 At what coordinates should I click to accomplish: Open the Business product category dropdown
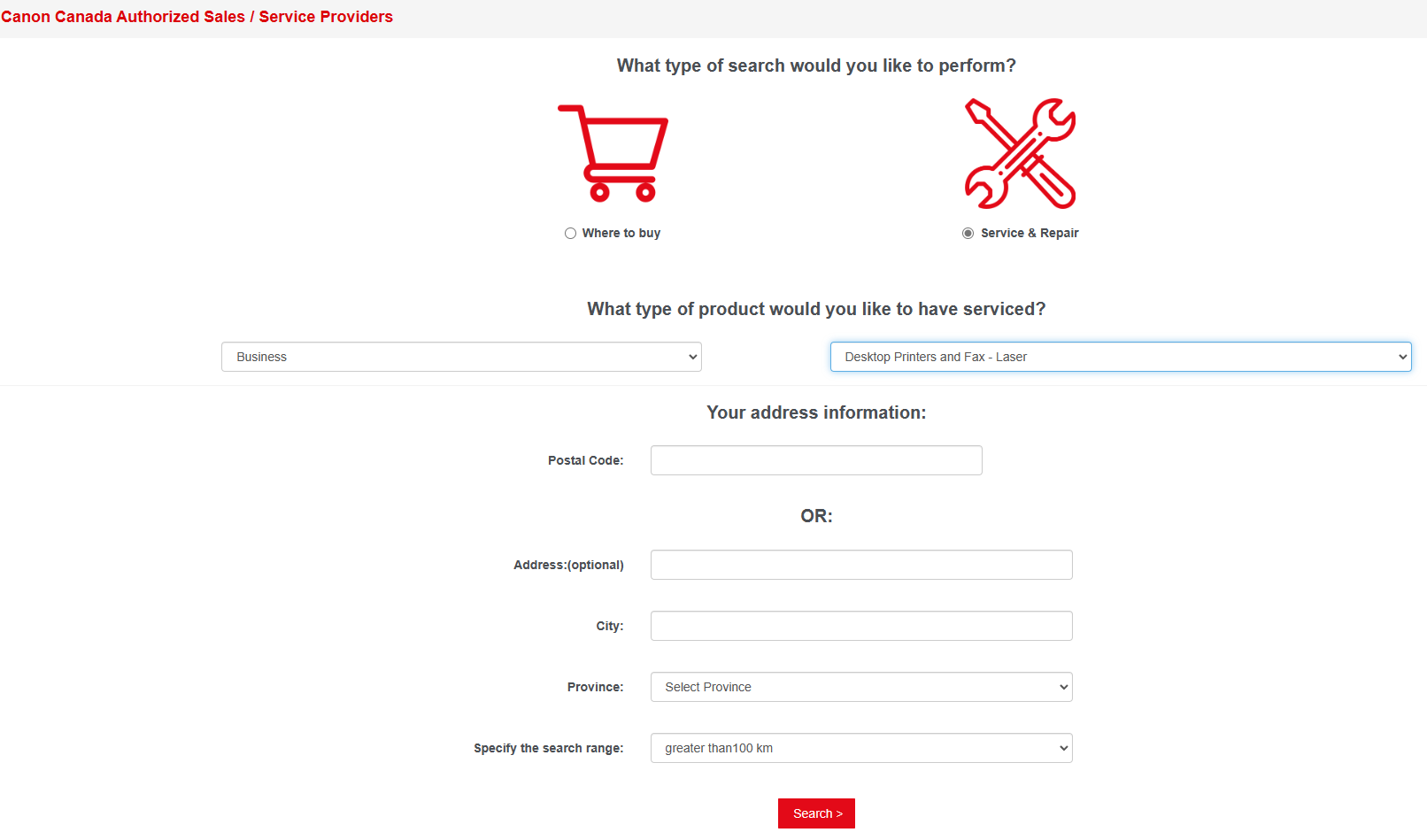[x=461, y=357]
